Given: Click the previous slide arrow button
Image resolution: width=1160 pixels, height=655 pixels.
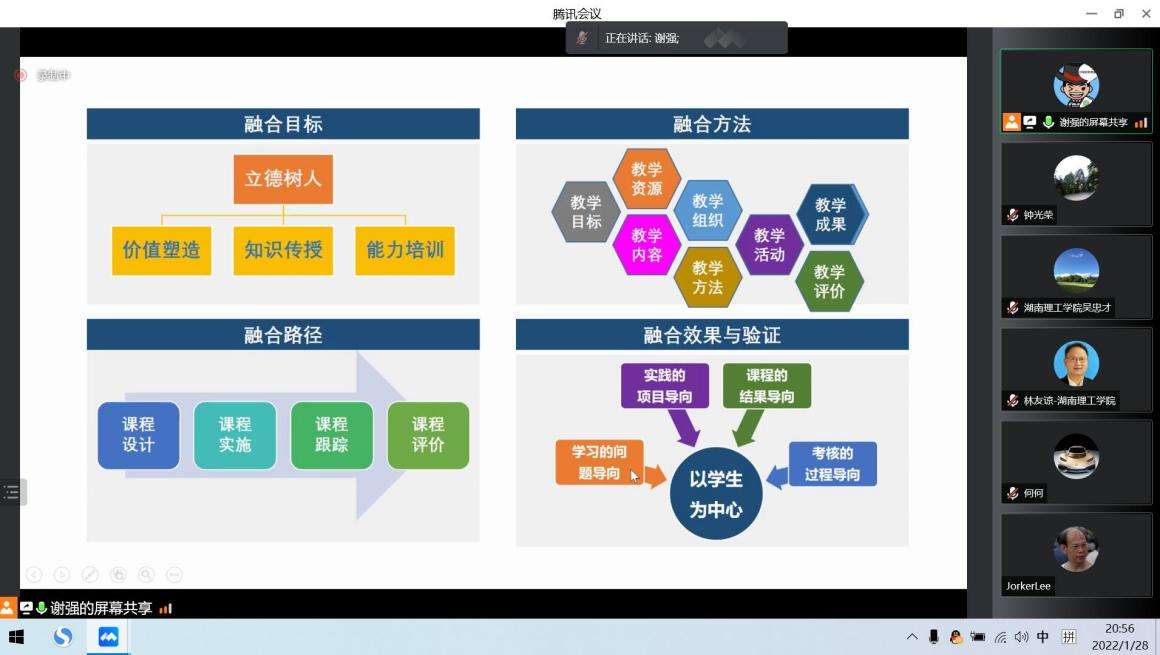Looking at the screenshot, I should pyautogui.click(x=35, y=574).
